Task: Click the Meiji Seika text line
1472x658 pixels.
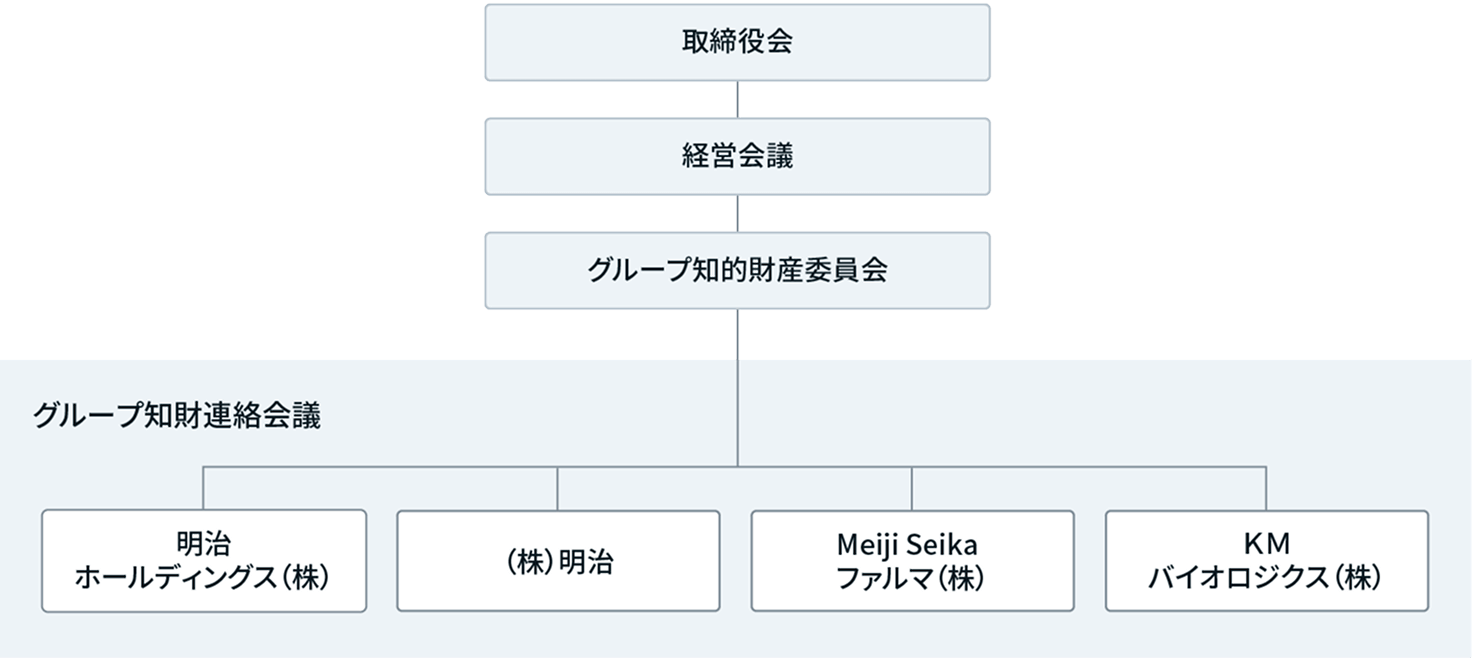Action: coord(911,545)
